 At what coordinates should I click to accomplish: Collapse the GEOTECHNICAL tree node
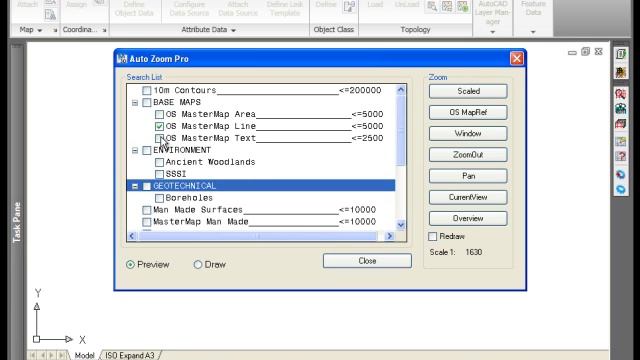point(135,187)
